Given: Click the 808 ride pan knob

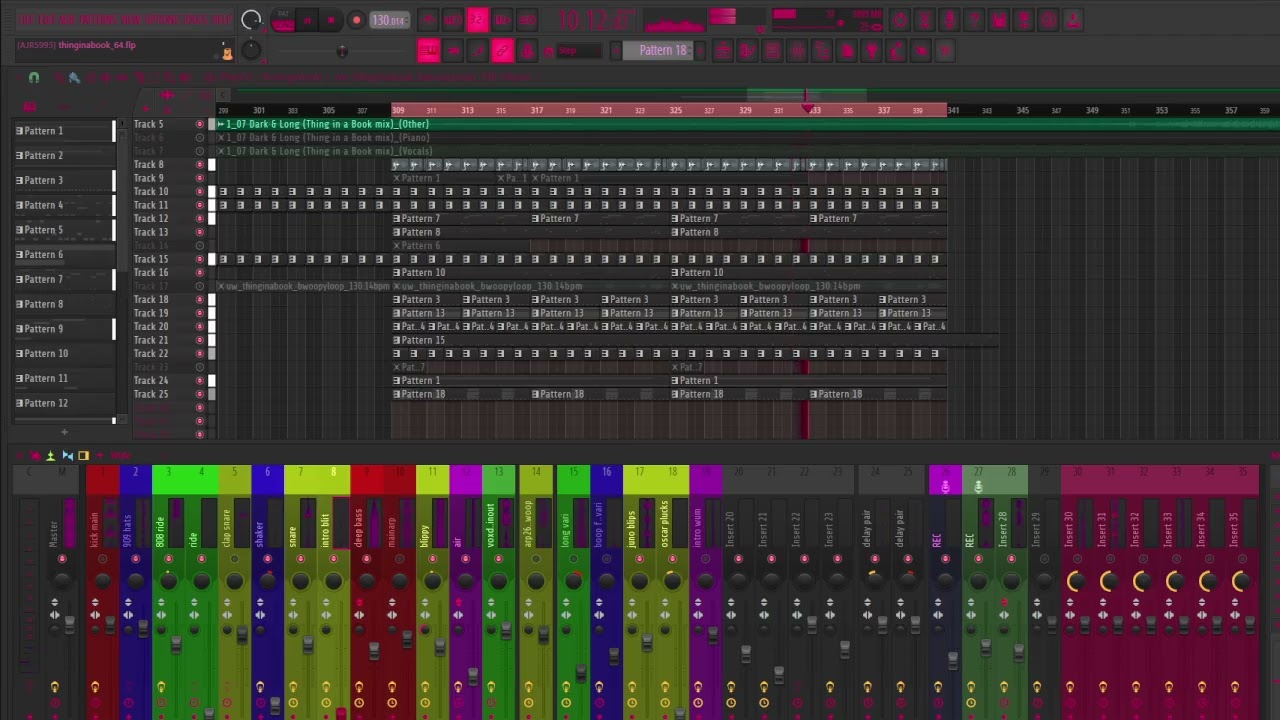Looking at the screenshot, I should (168, 581).
